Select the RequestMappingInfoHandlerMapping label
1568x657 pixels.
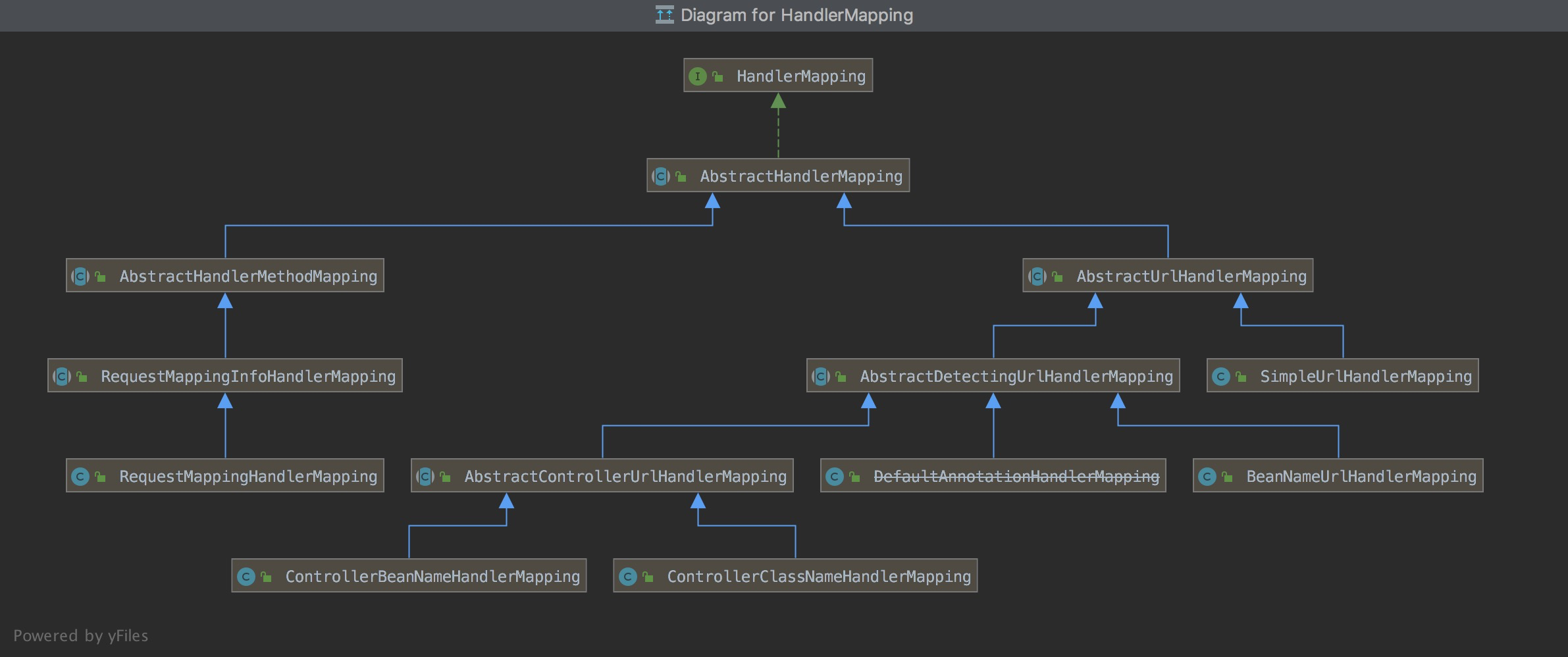coord(248,377)
